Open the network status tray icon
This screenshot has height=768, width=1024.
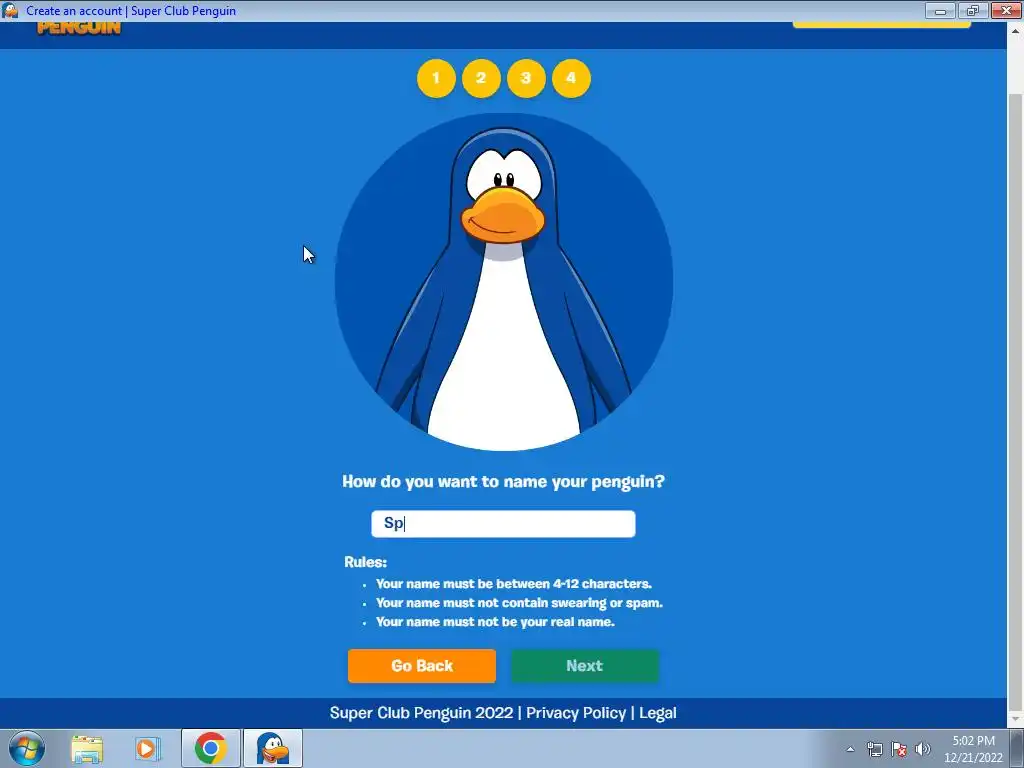click(x=874, y=749)
